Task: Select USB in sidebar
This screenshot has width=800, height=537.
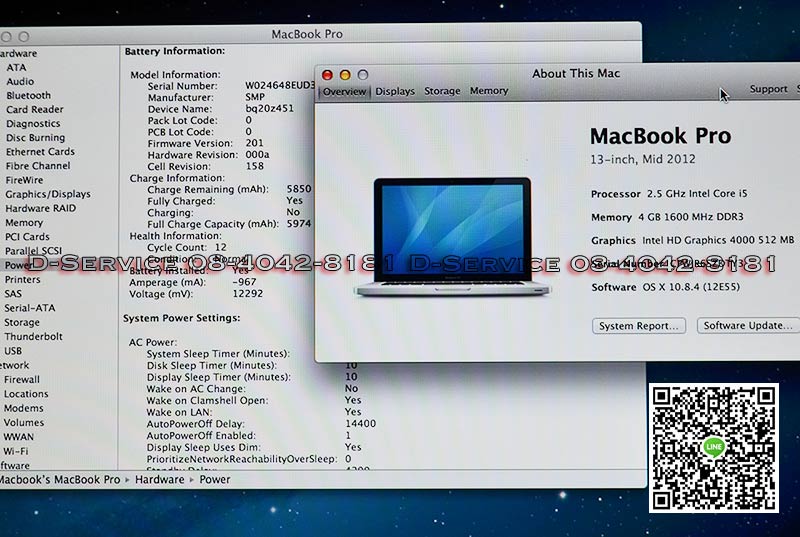Action: [x=13, y=351]
